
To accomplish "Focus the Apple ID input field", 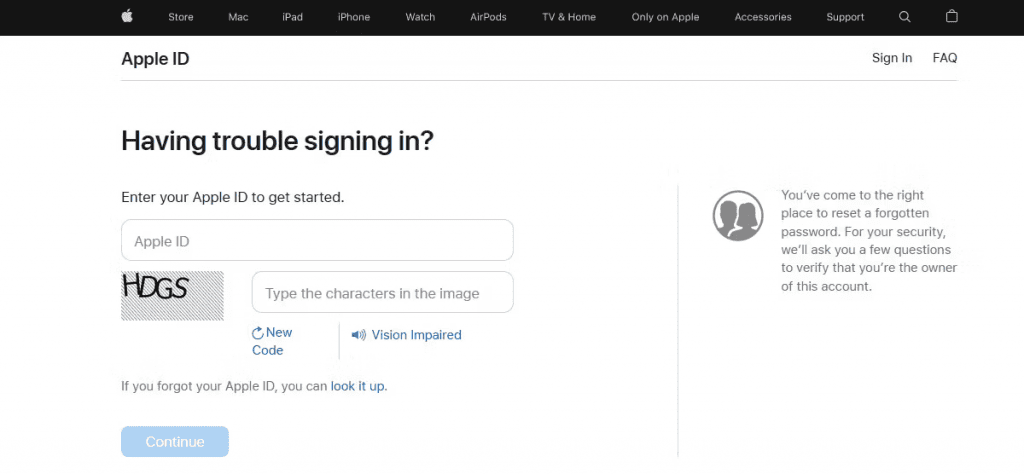I will (317, 241).
